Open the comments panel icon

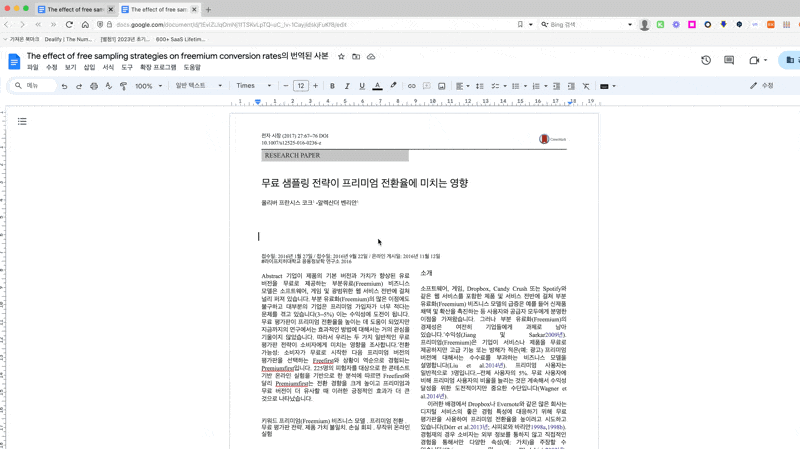729,60
